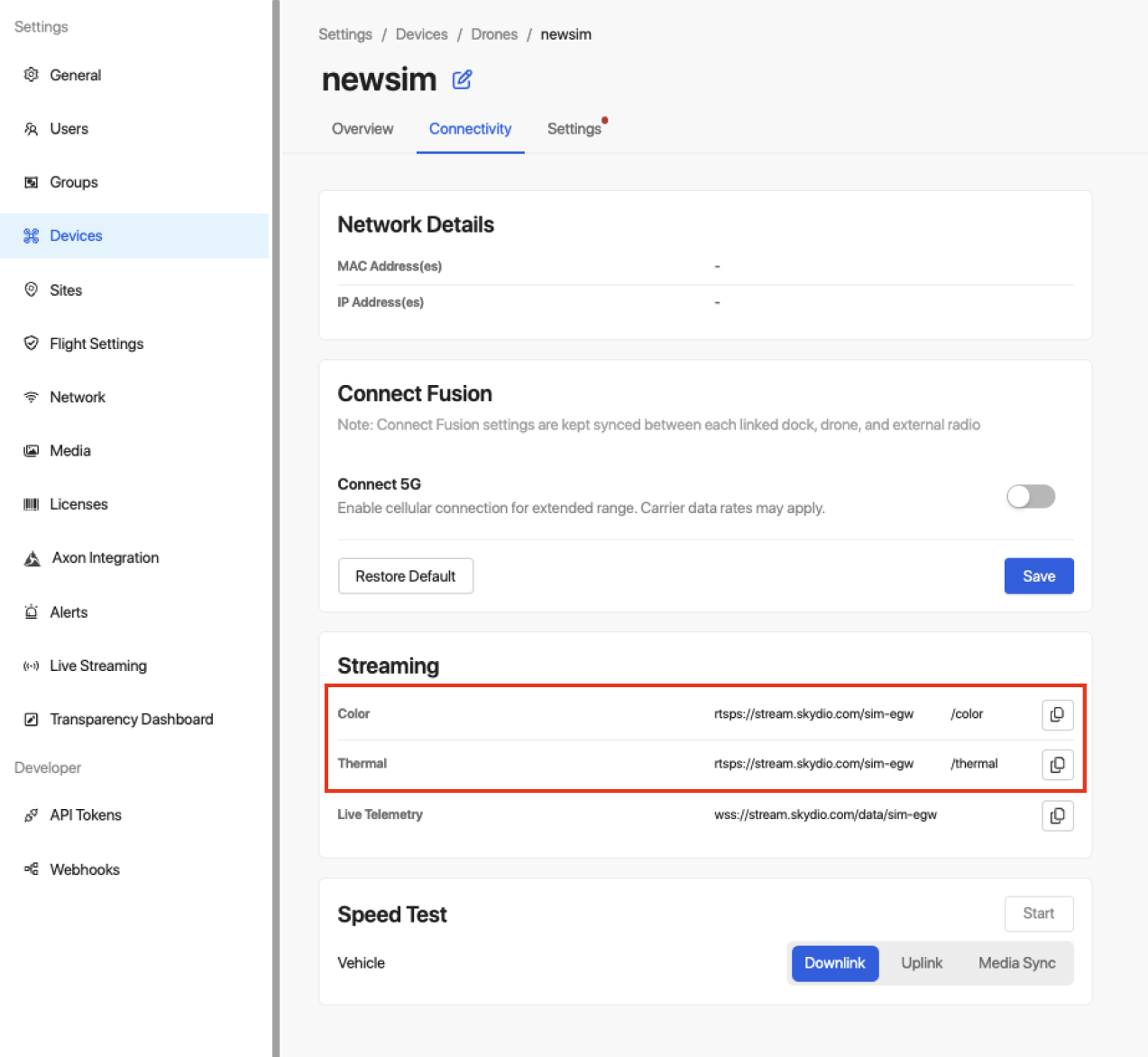Screen dimensions: 1148x1057
Task: Click the Groups icon in sidebar
Action: click(32, 182)
